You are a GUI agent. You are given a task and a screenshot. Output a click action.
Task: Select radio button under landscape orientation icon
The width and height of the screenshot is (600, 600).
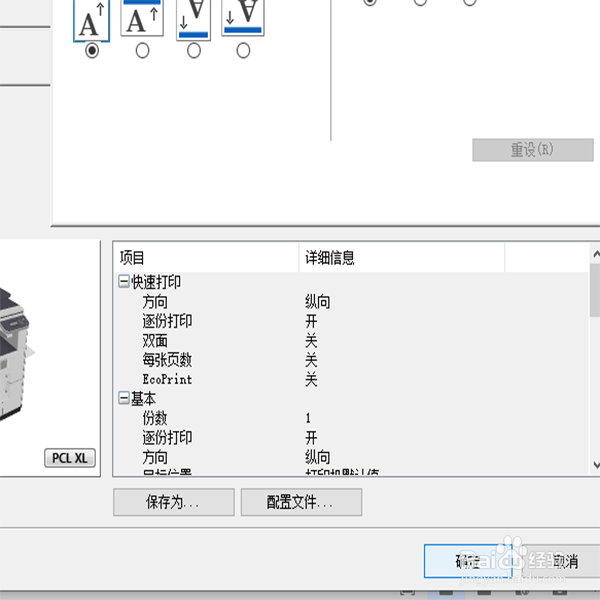coord(142,51)
